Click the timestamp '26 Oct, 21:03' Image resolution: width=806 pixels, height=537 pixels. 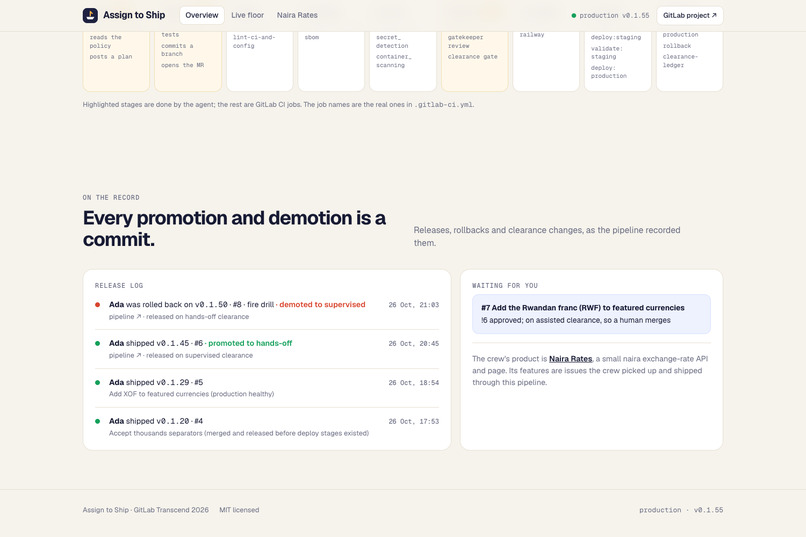click(x=414, y=305)
